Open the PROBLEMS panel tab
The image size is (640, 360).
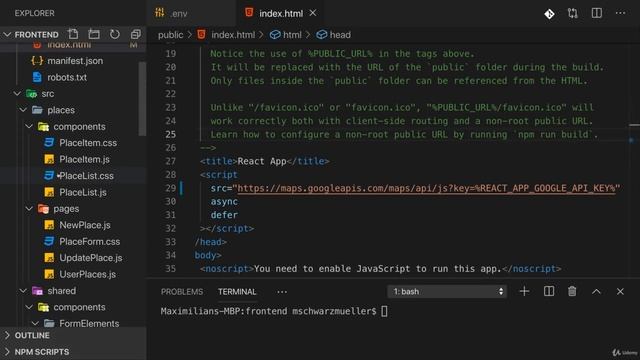182,292
